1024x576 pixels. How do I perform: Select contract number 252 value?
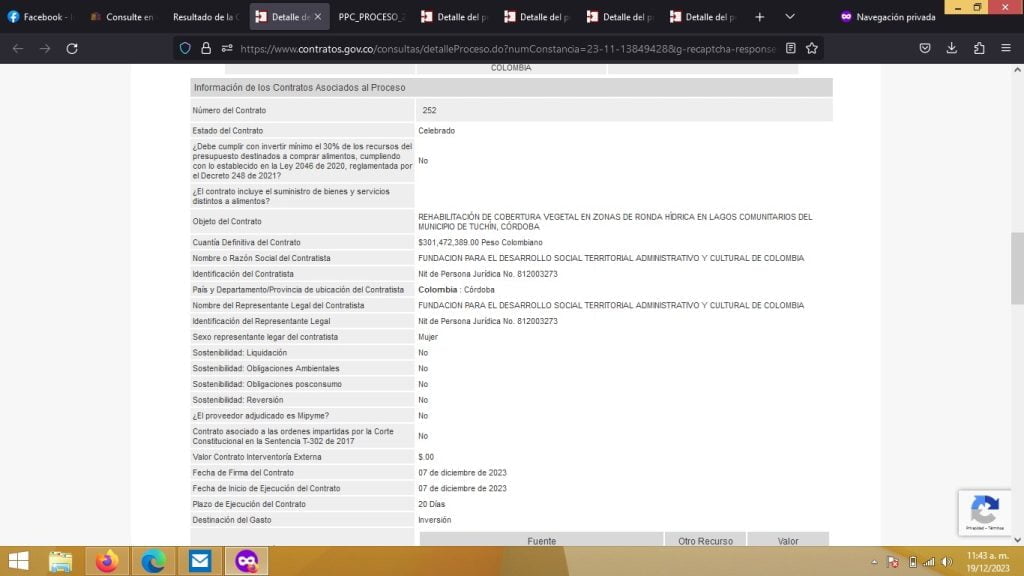(429, 110)
